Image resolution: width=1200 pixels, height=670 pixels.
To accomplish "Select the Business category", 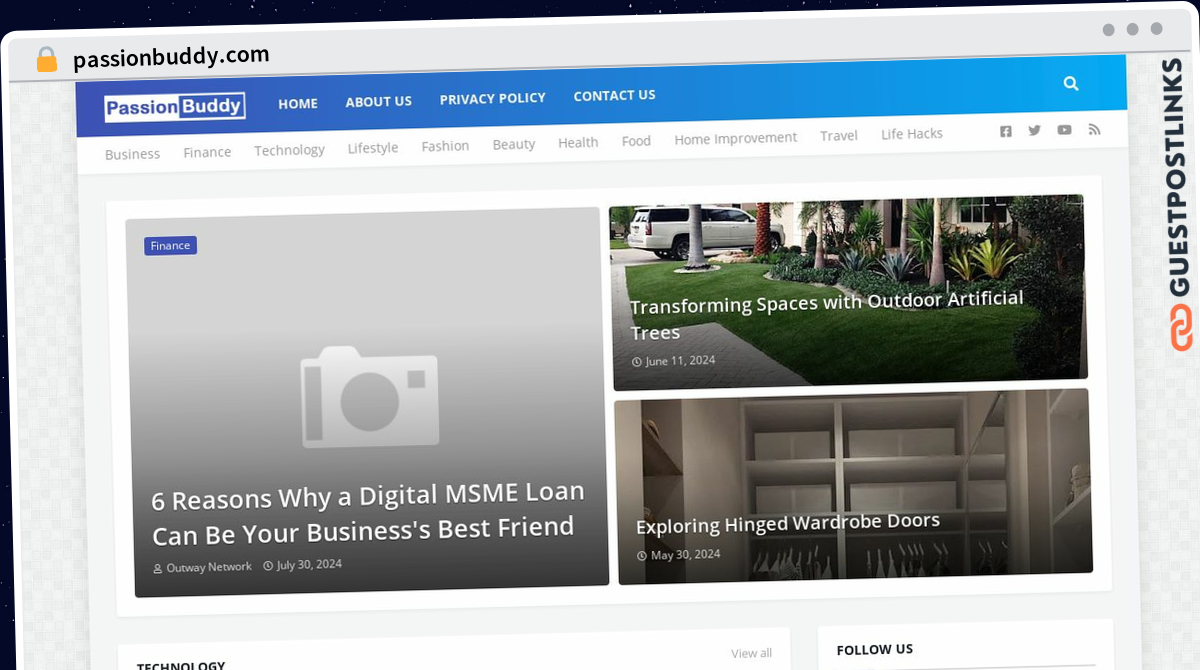I will [133, 154].
